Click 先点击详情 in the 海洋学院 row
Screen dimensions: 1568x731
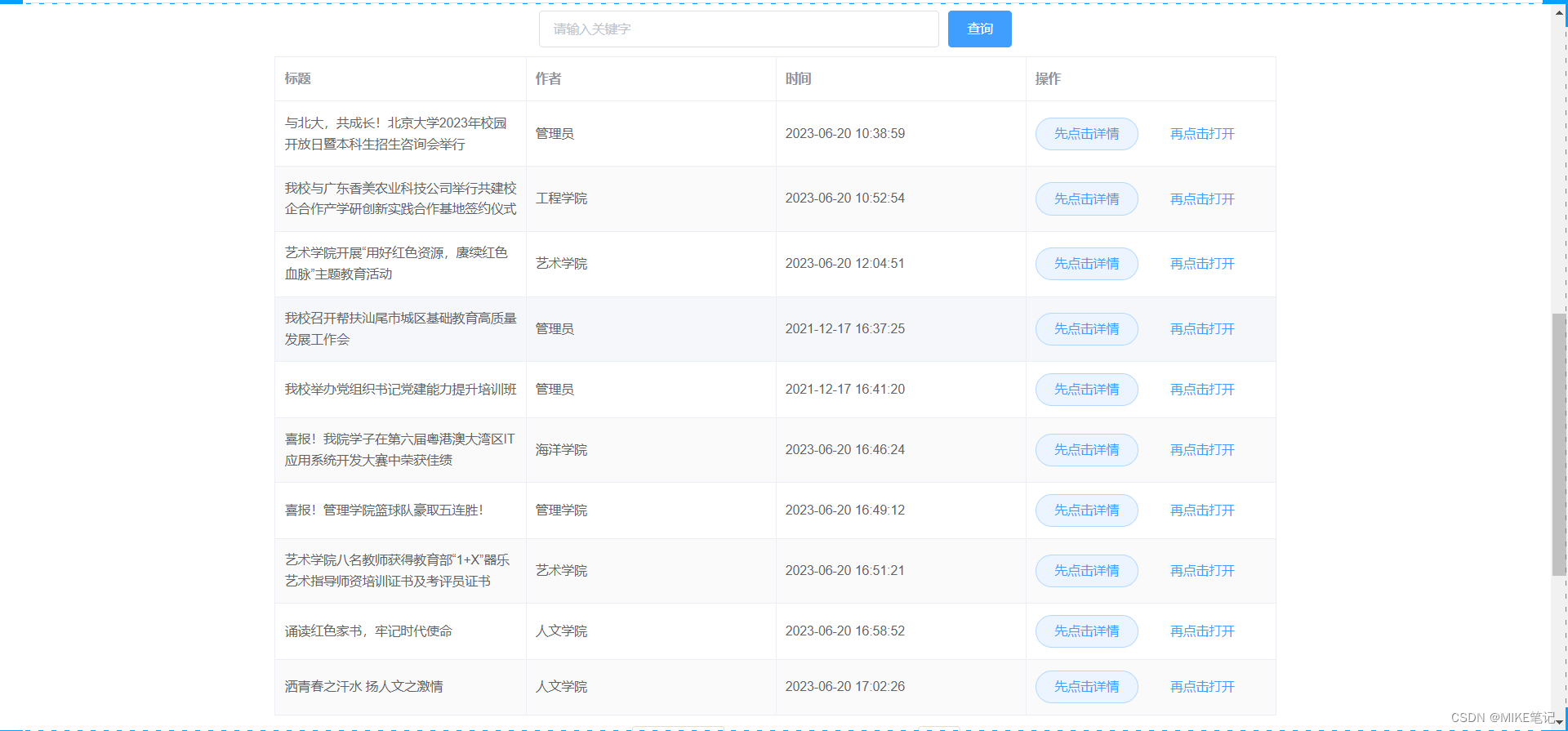pos(1086,449)
